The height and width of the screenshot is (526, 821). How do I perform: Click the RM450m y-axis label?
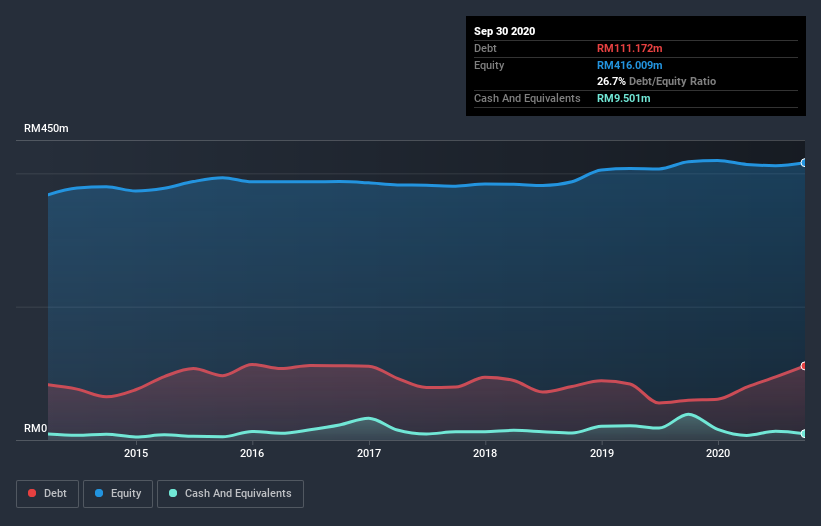[46, 128]
